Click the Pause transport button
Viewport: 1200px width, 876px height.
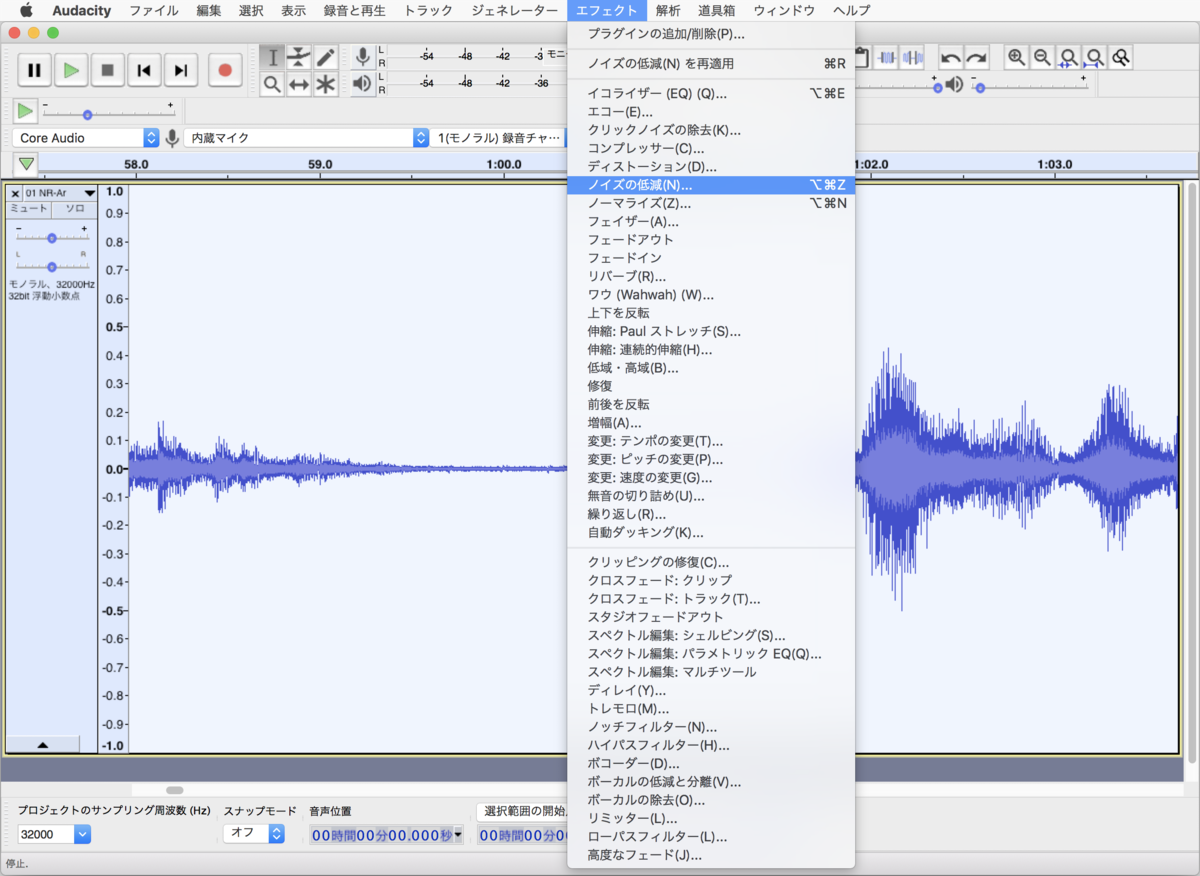tap(34, 70)
